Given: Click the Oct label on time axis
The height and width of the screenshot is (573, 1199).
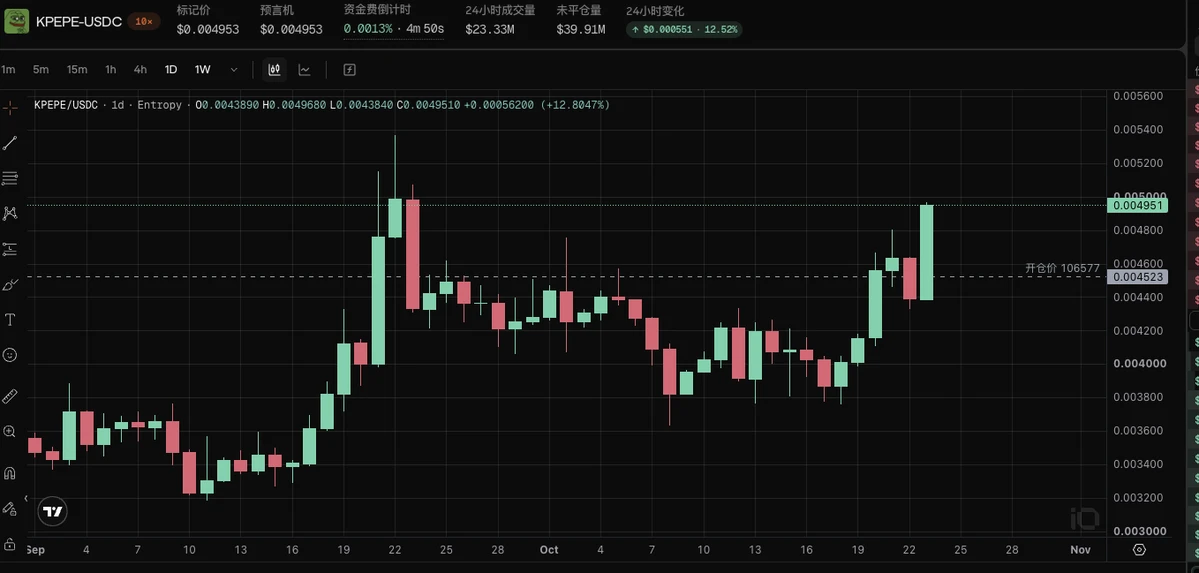Looking at the screenshot, I should 549,549.
